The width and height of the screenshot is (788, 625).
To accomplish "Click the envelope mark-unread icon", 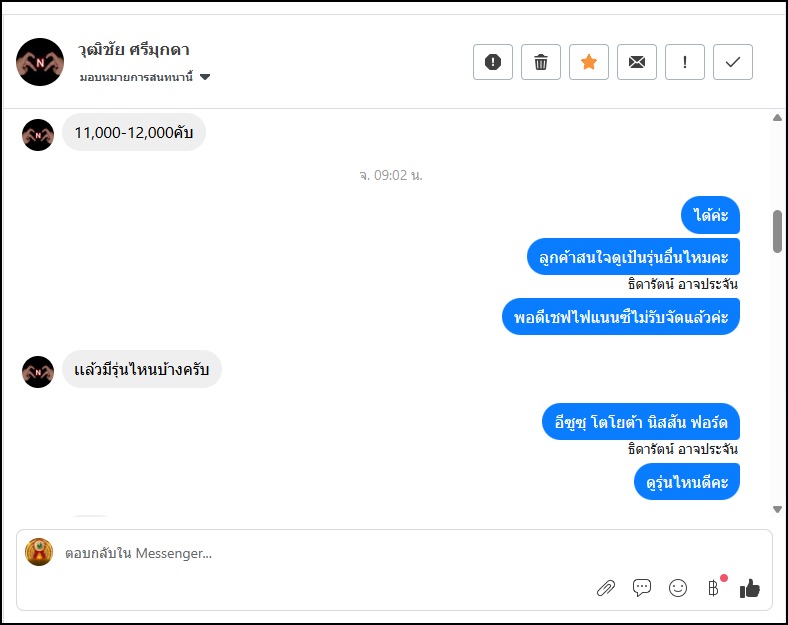I will 637,62.
